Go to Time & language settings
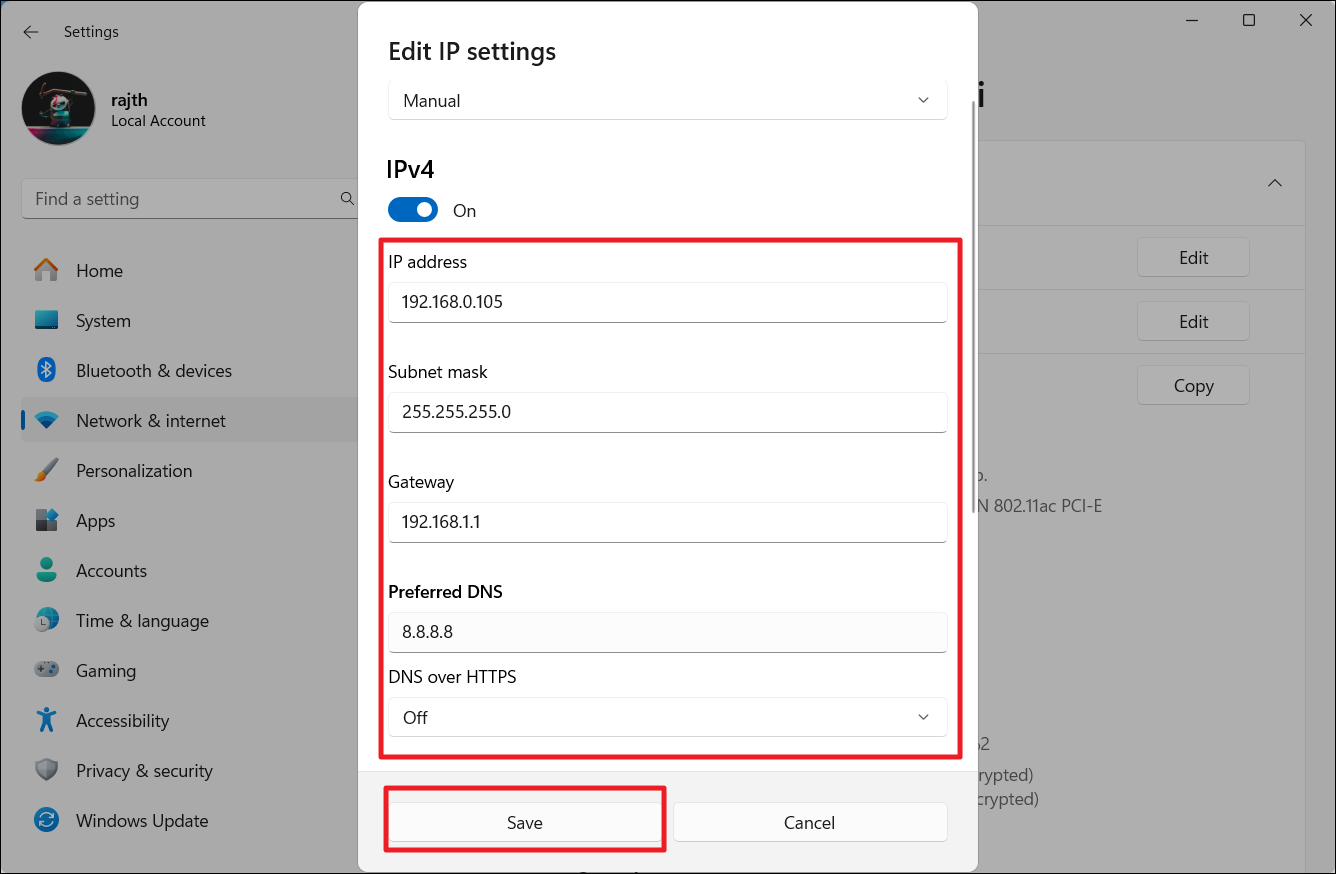This screenshot has height=874, width=1336. coord(142,621)
